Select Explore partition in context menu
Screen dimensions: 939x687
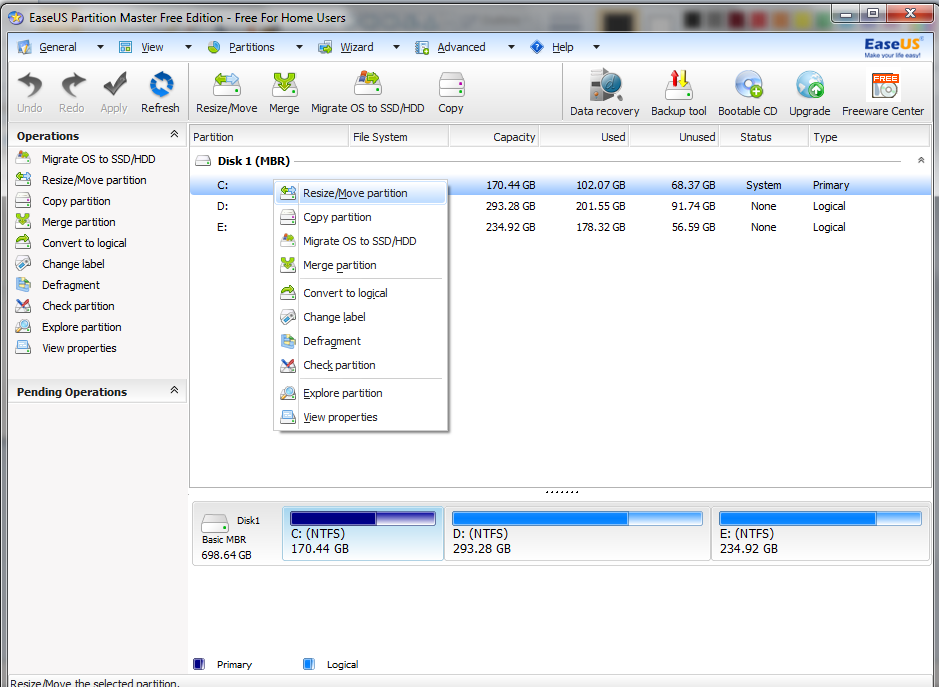361,393
